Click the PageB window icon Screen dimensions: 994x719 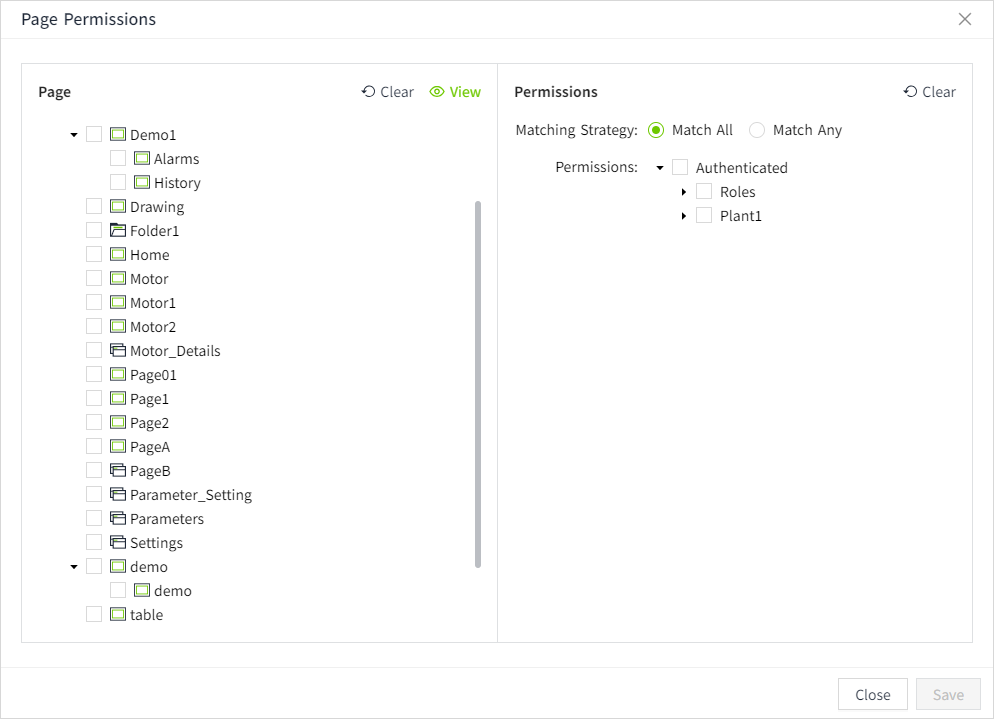tap(118, 471)
